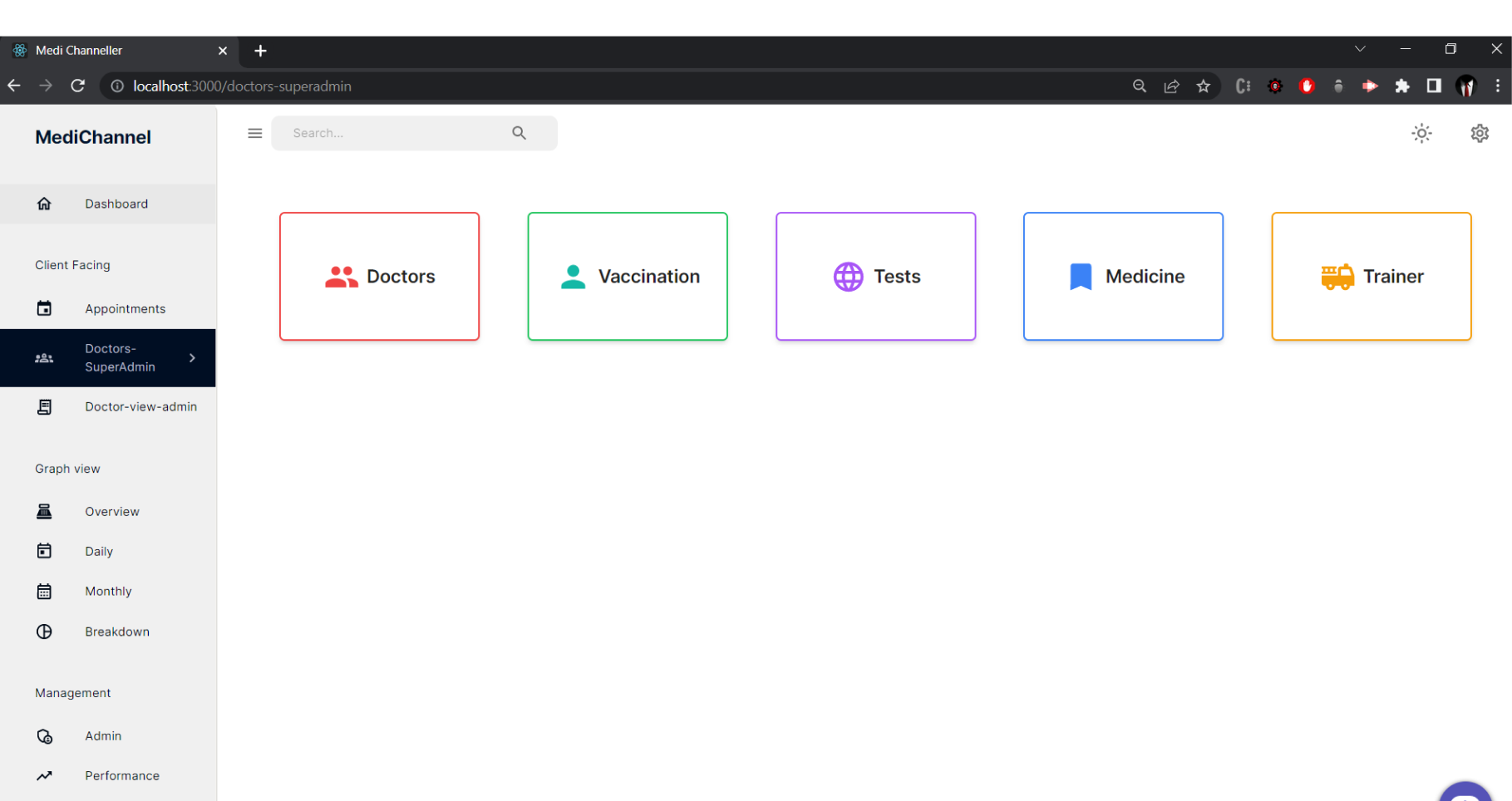Click the Overview icon under Graph view
Image resolution: width=1512 pixels, height=801 pixels.
pos(44,511)
